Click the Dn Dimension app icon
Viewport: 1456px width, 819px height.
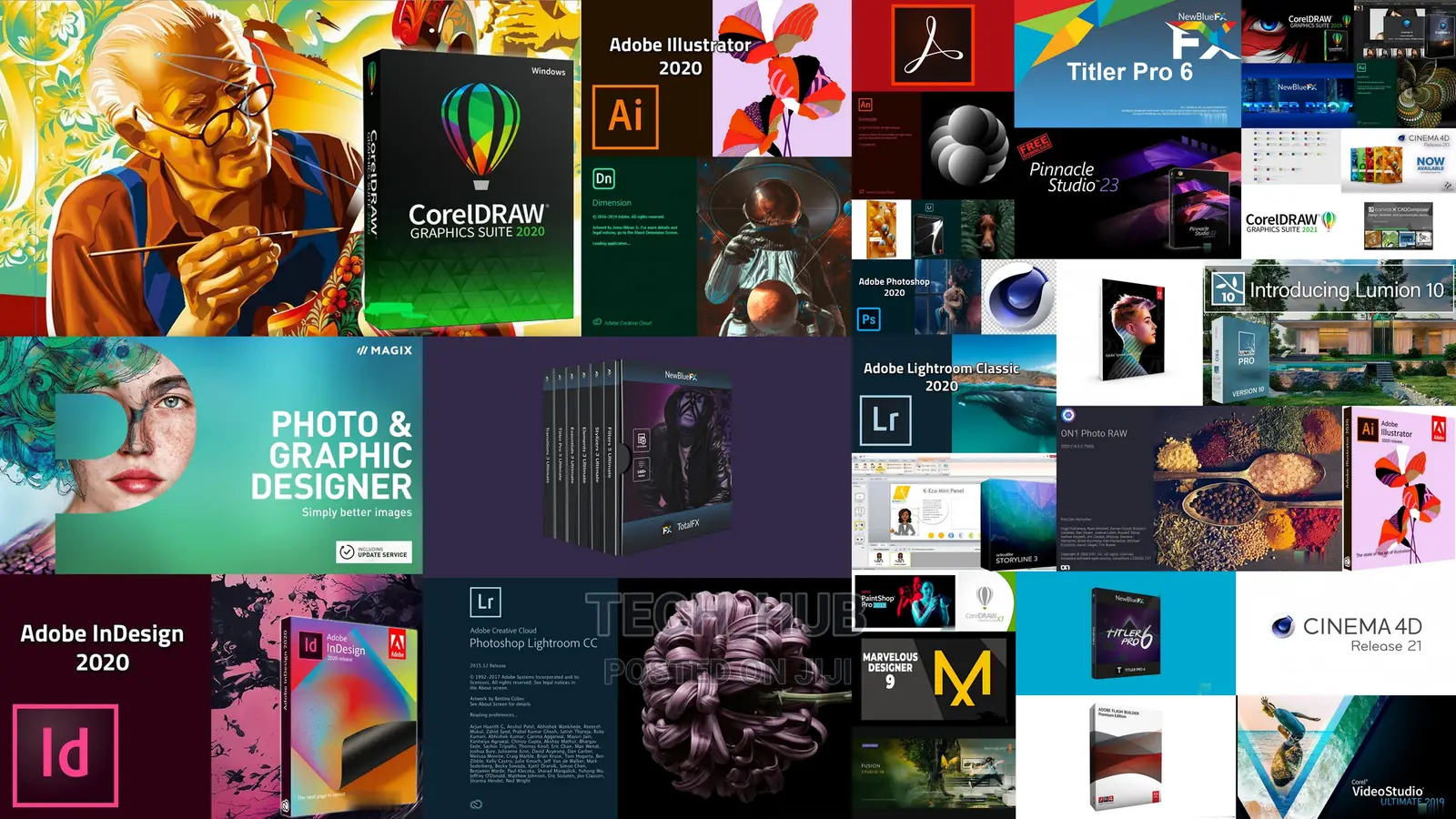point(603,178)
